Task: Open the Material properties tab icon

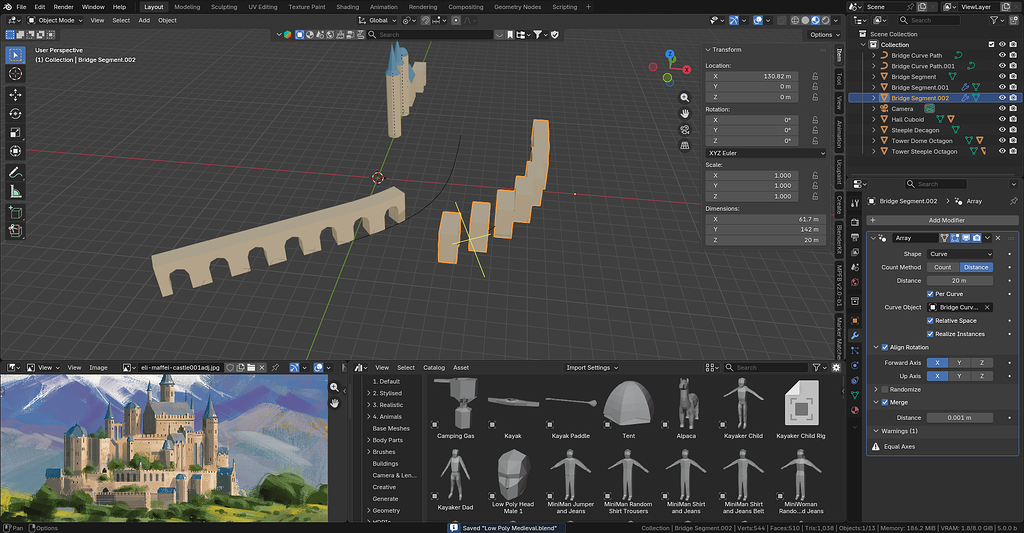Action: point(855,410)
